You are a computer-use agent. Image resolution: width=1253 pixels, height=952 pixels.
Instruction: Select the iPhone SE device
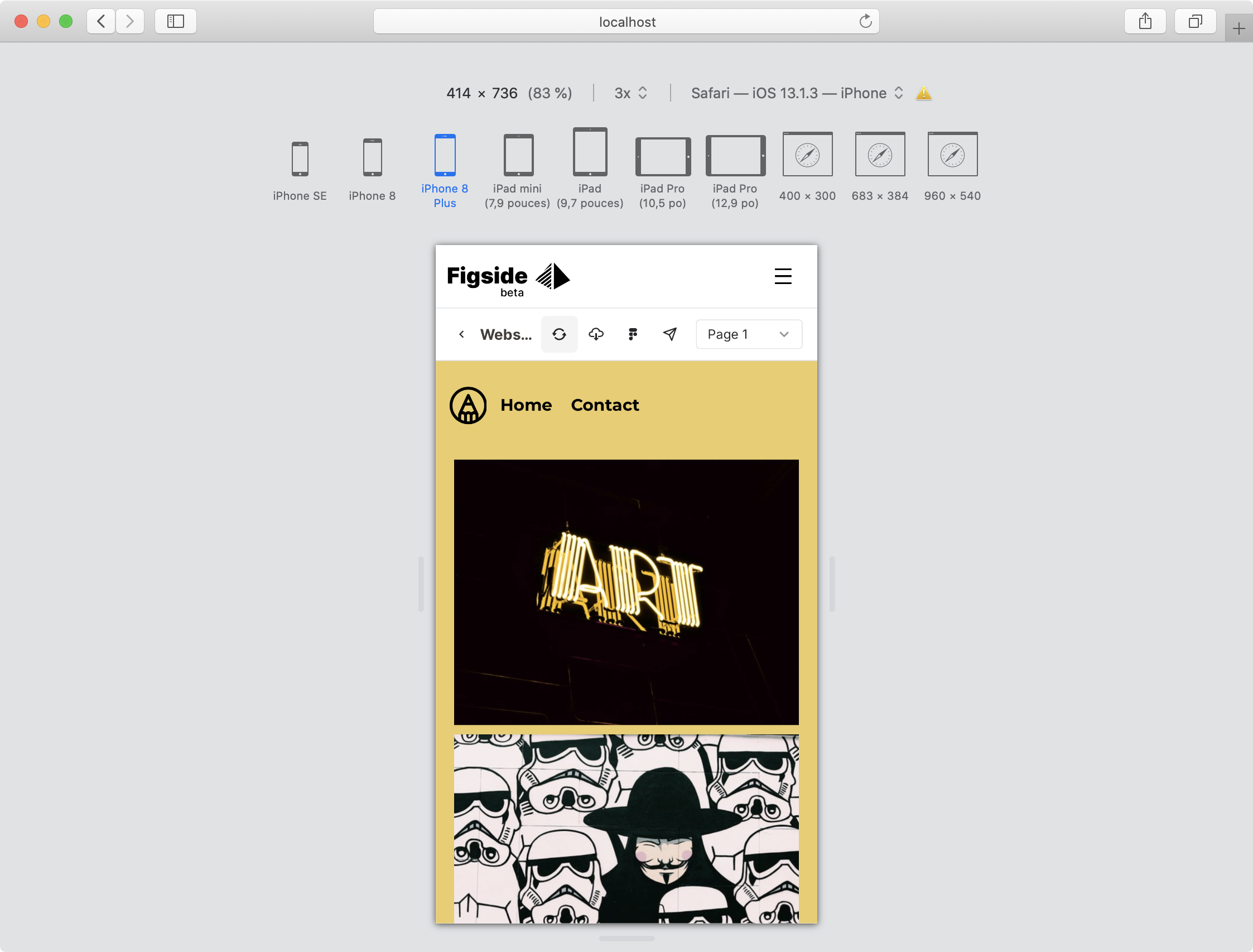click(300, 172)
